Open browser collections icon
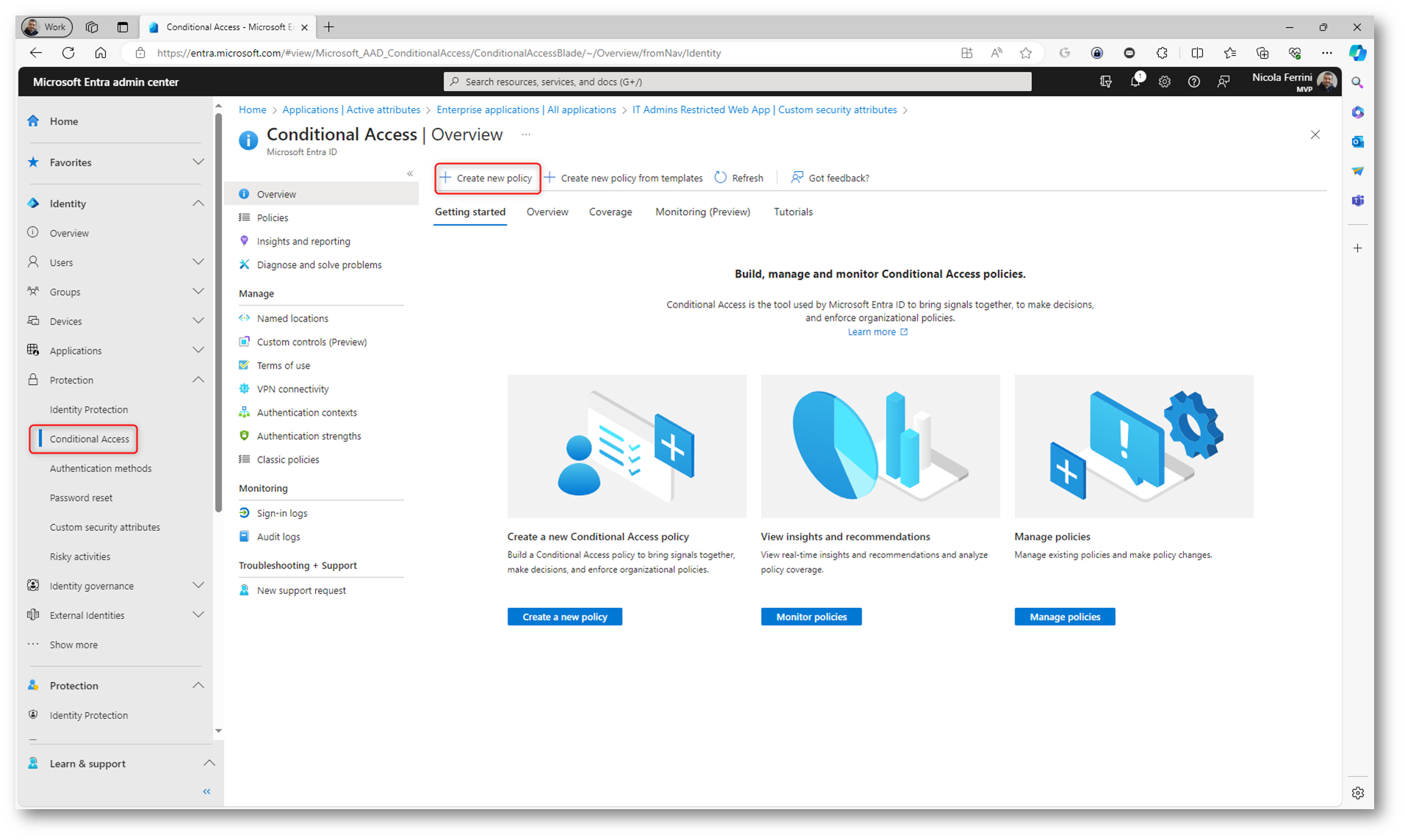Screen dimensions: 1405x840 (1263, 53)
